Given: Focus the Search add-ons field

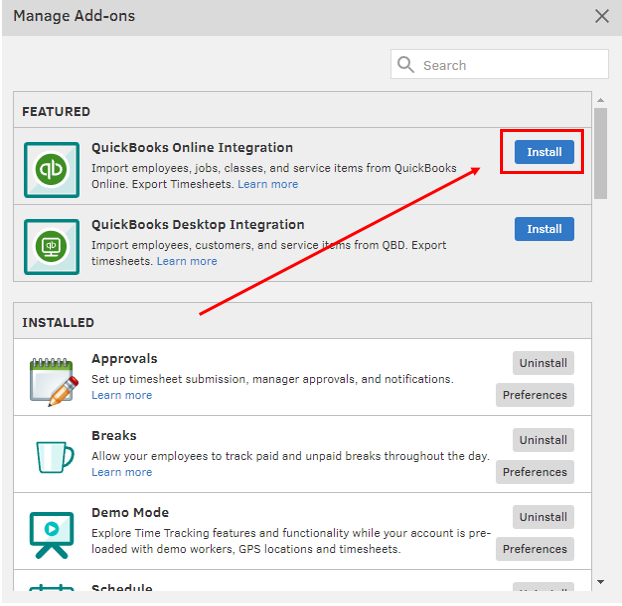Looking at the screenshot, I should click(499, 64).
